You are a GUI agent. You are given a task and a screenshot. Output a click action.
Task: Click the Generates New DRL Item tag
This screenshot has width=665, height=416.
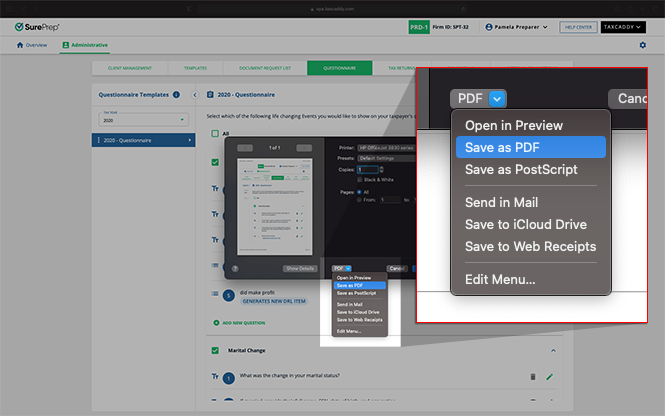274,301
